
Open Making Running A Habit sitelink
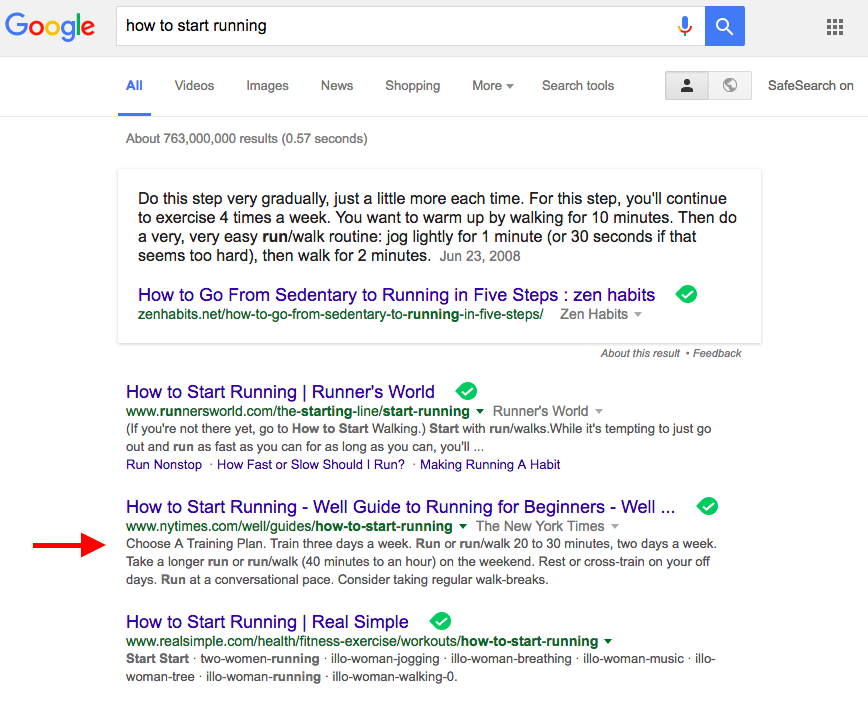(490, 465)
